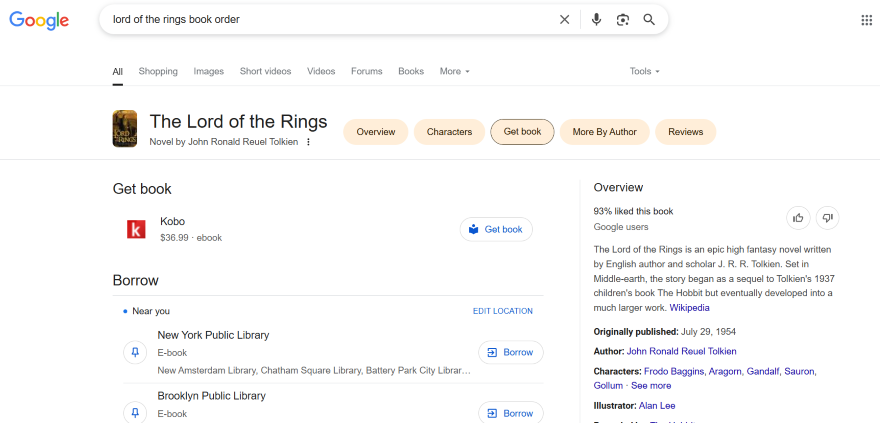This screenshot has width=880, height=423.
Task: Click See more characters link
Action: (651, 386)
